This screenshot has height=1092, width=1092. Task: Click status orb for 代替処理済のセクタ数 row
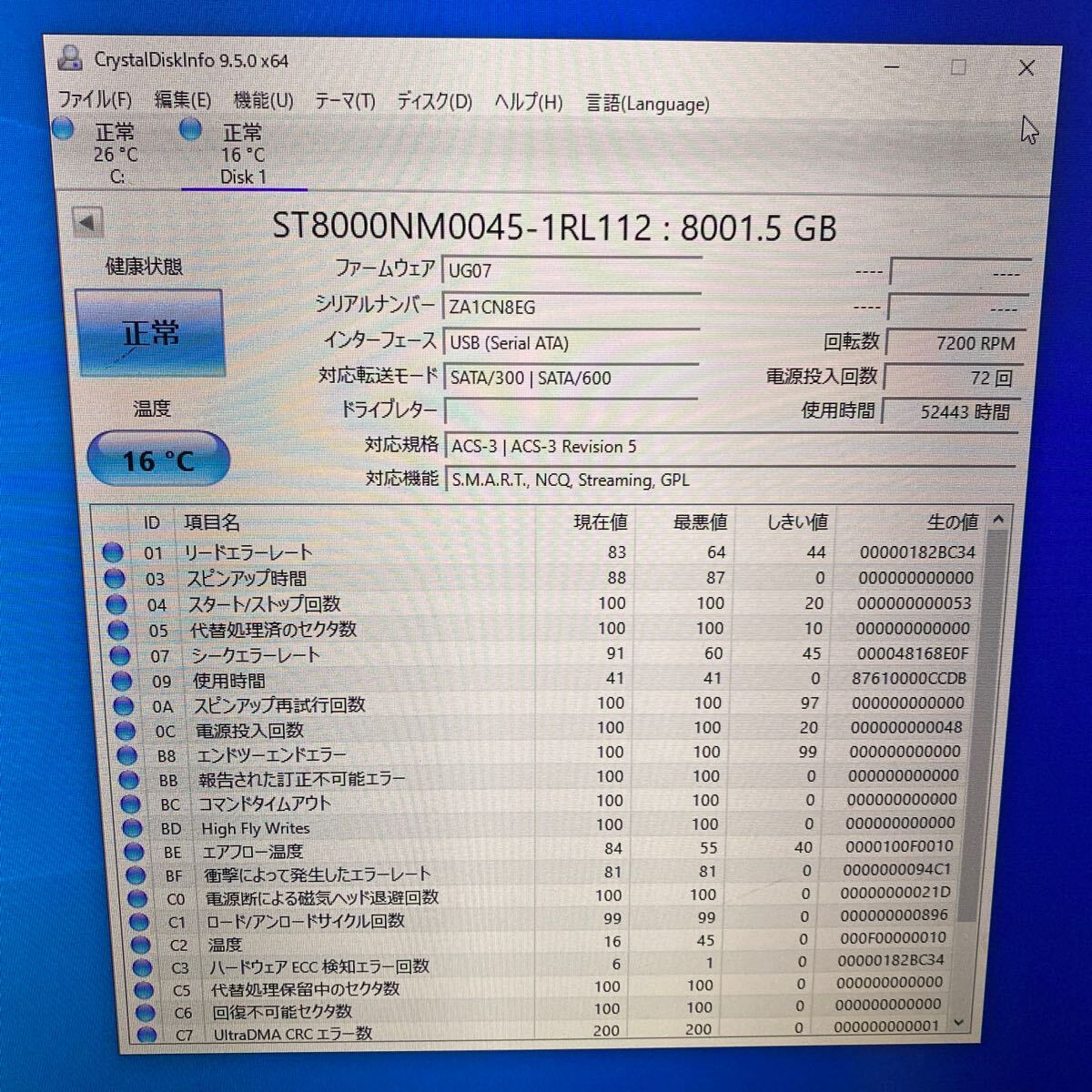(118, 629)
